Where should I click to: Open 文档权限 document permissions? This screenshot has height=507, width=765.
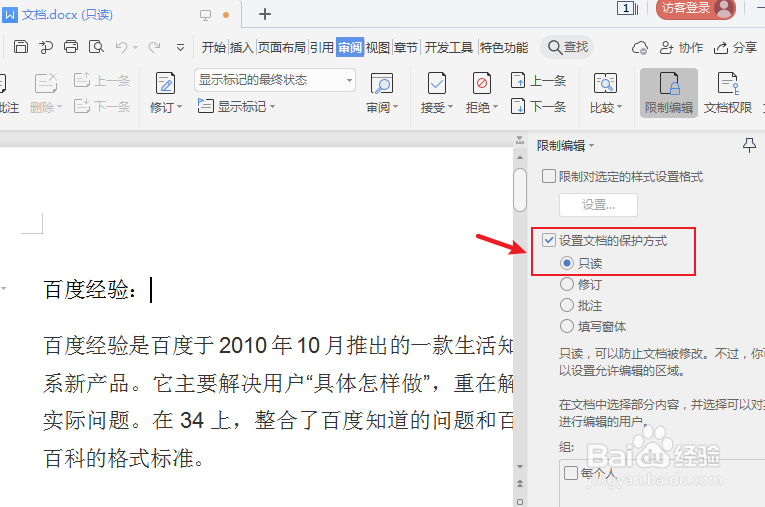(727, 93)
